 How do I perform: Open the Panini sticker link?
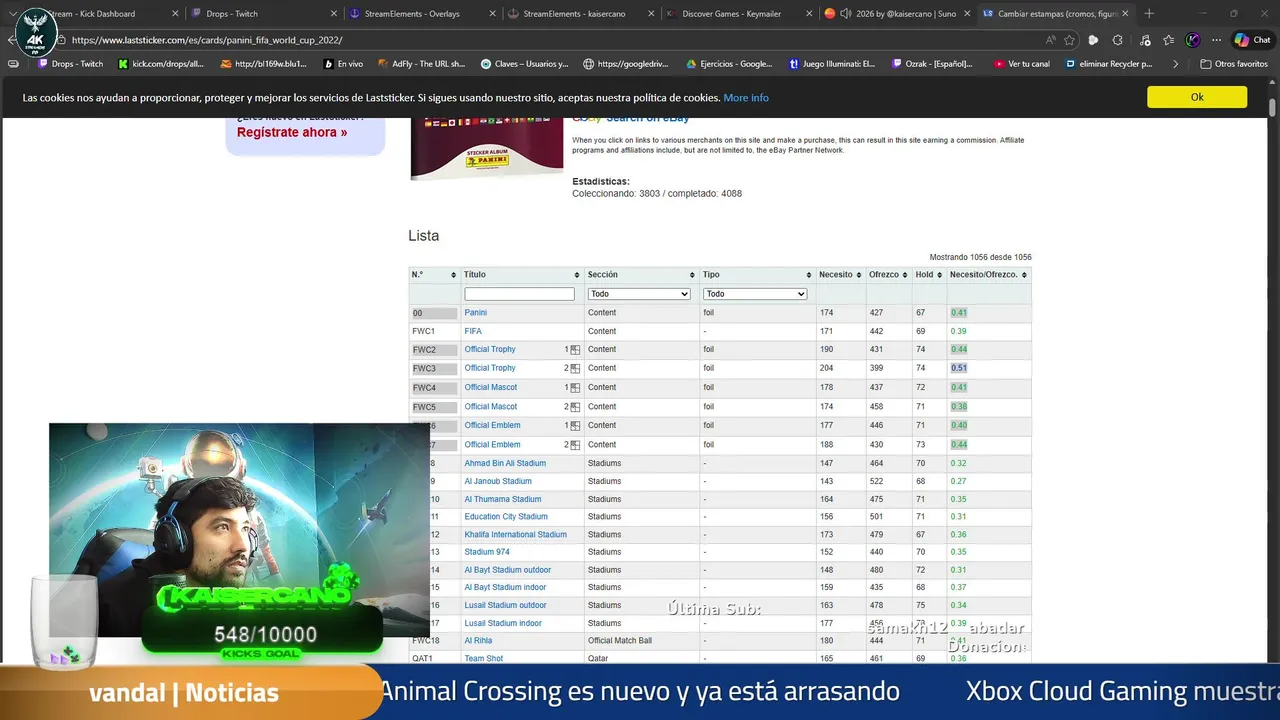point(475,313)
